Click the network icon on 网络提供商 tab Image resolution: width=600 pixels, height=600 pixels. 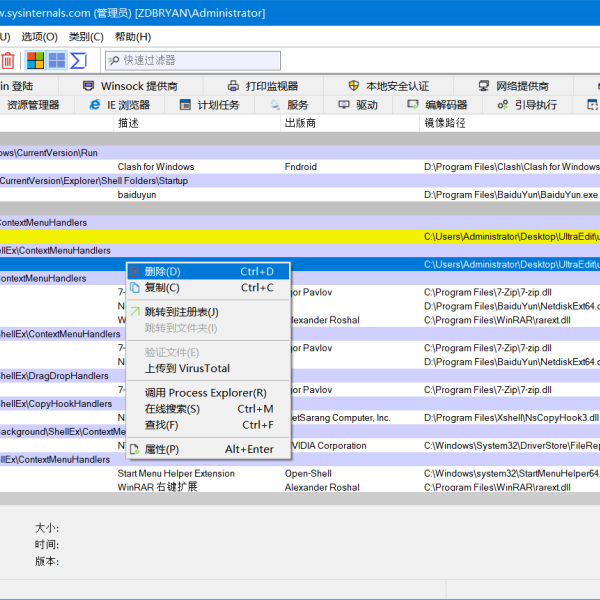pyautogui.click(x=484, y=86)
